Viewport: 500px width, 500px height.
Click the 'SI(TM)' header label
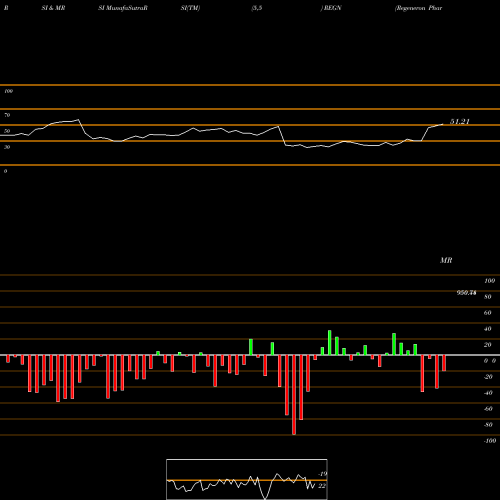[190, 8]
